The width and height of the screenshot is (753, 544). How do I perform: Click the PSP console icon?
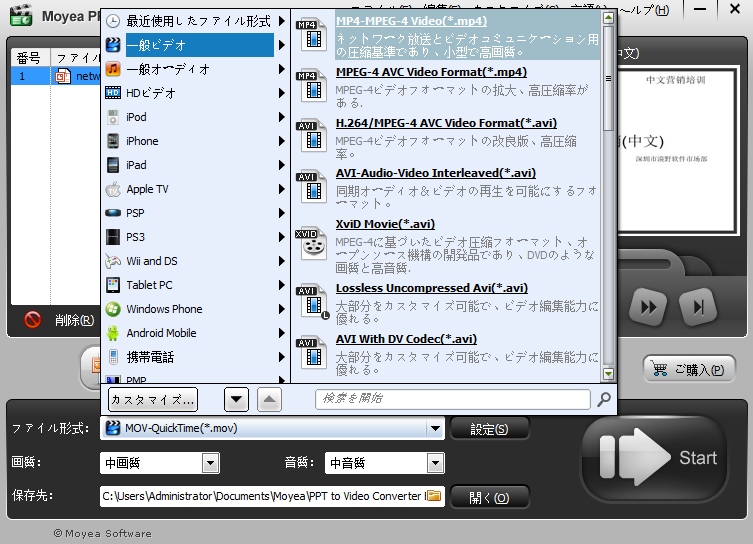coord(113,213)
